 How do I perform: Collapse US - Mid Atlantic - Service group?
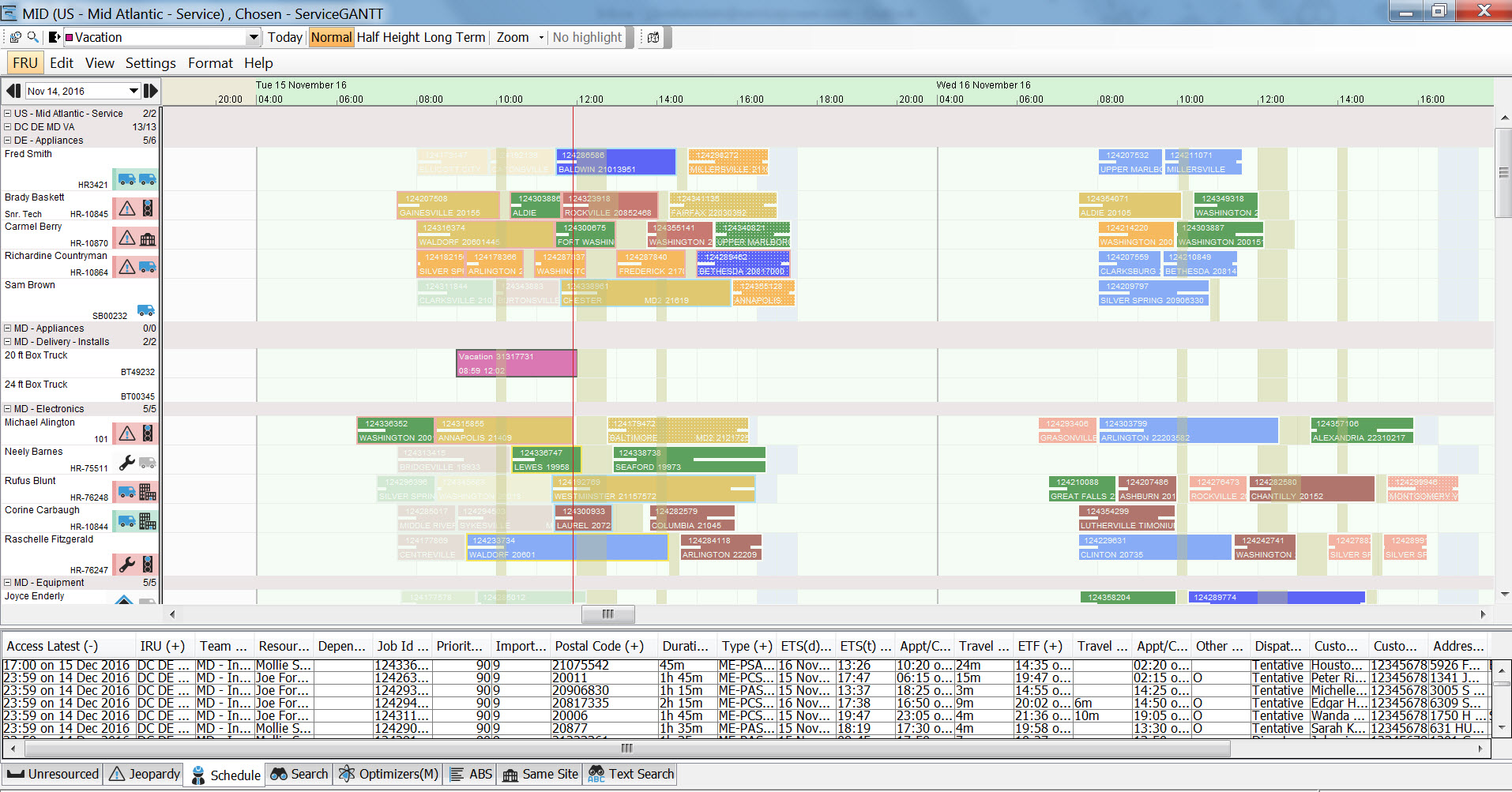click(x=8, y=114)
